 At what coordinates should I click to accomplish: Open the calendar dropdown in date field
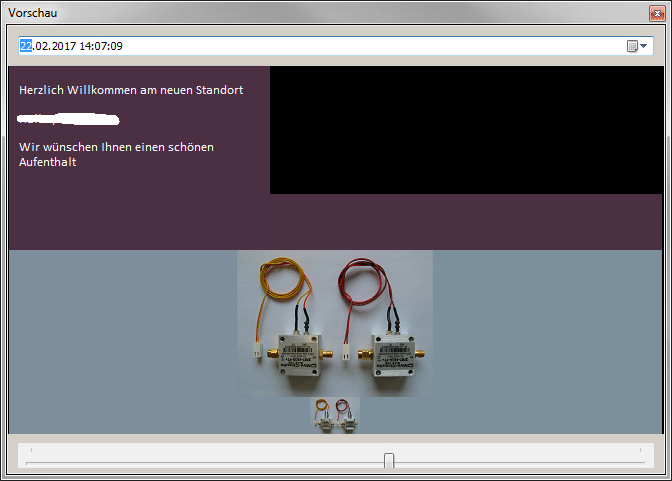pyautogui.click(x=637, y=46)
